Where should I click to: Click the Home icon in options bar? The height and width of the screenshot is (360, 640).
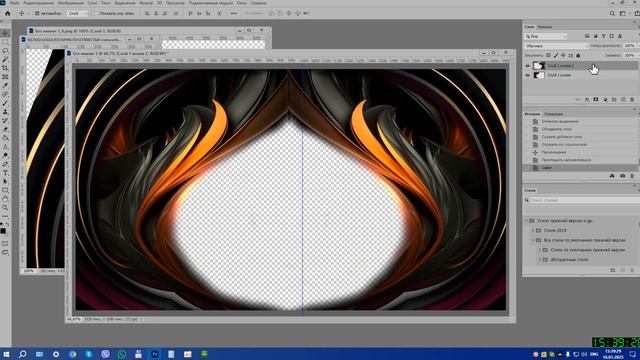7,13
